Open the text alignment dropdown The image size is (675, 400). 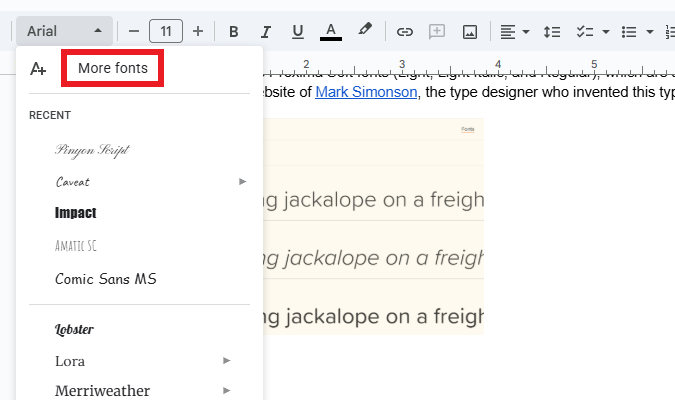(515, 31)
